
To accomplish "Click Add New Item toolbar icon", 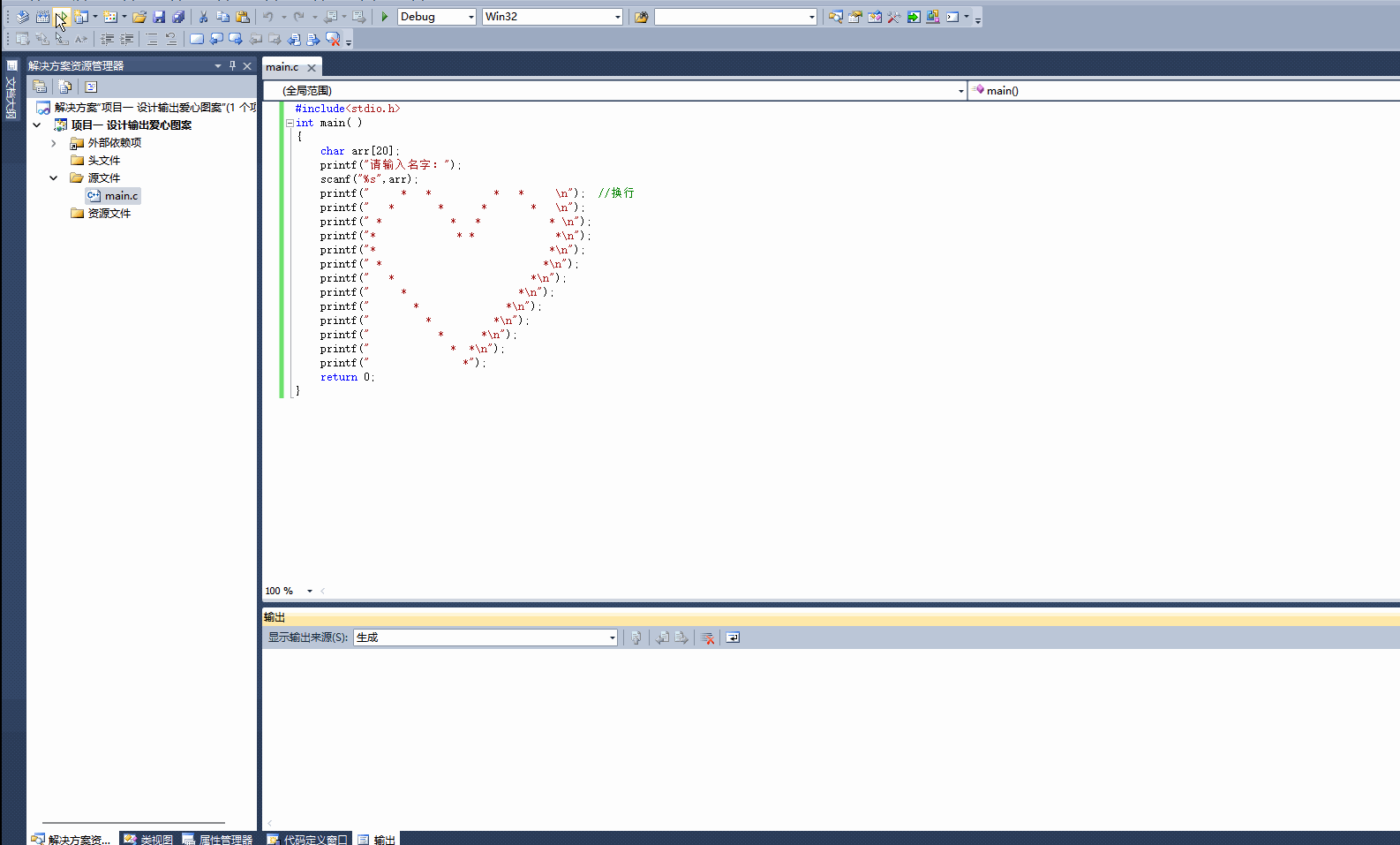I will click(x=109, y=17).
